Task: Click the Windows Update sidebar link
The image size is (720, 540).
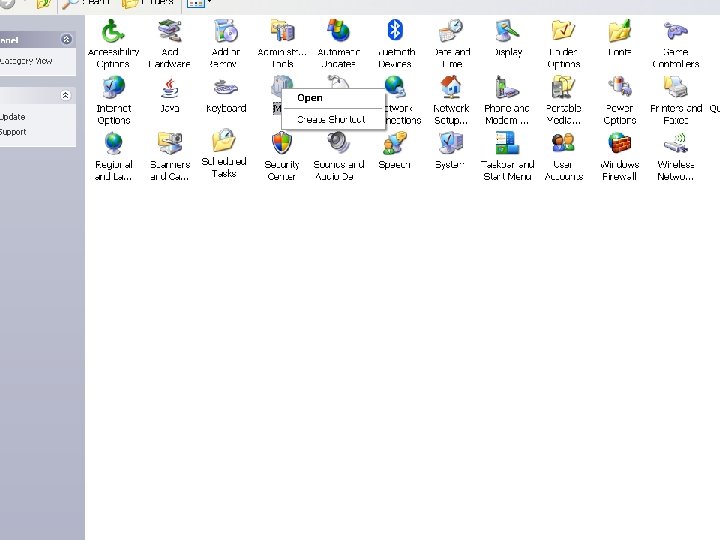Action: tap(13, 117)
